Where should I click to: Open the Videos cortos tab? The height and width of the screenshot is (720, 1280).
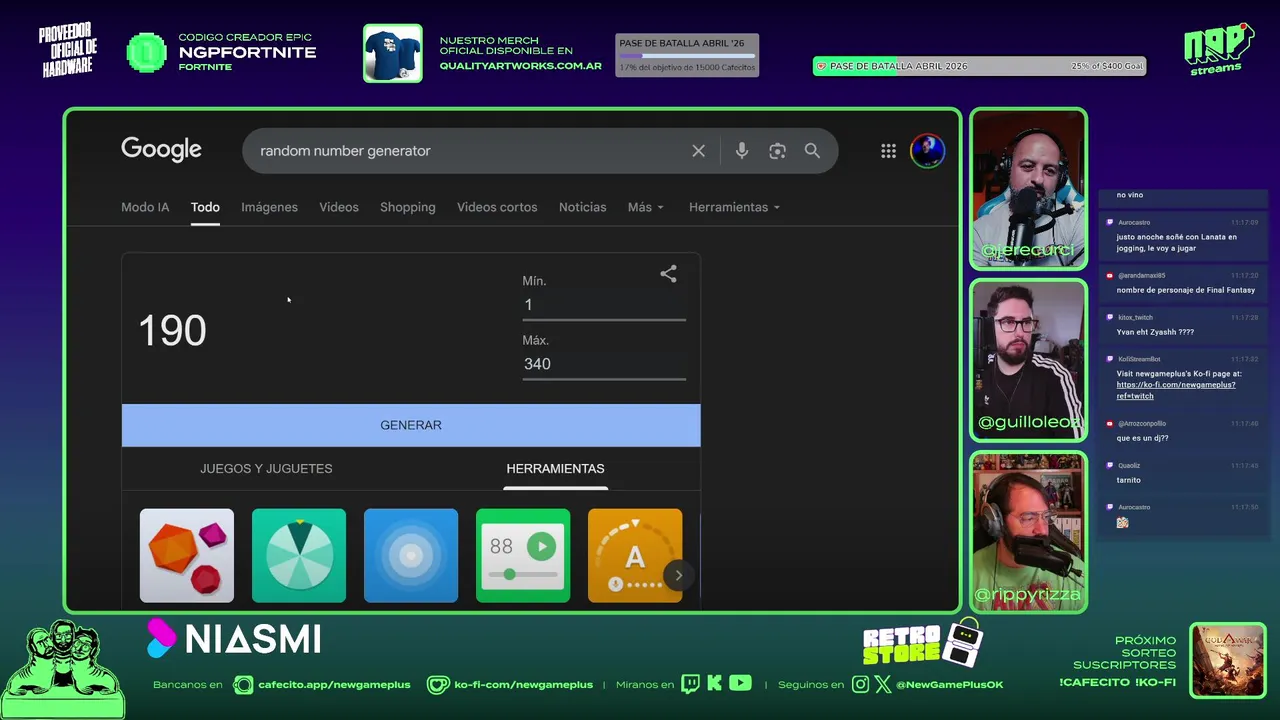[x=497, y=207]
